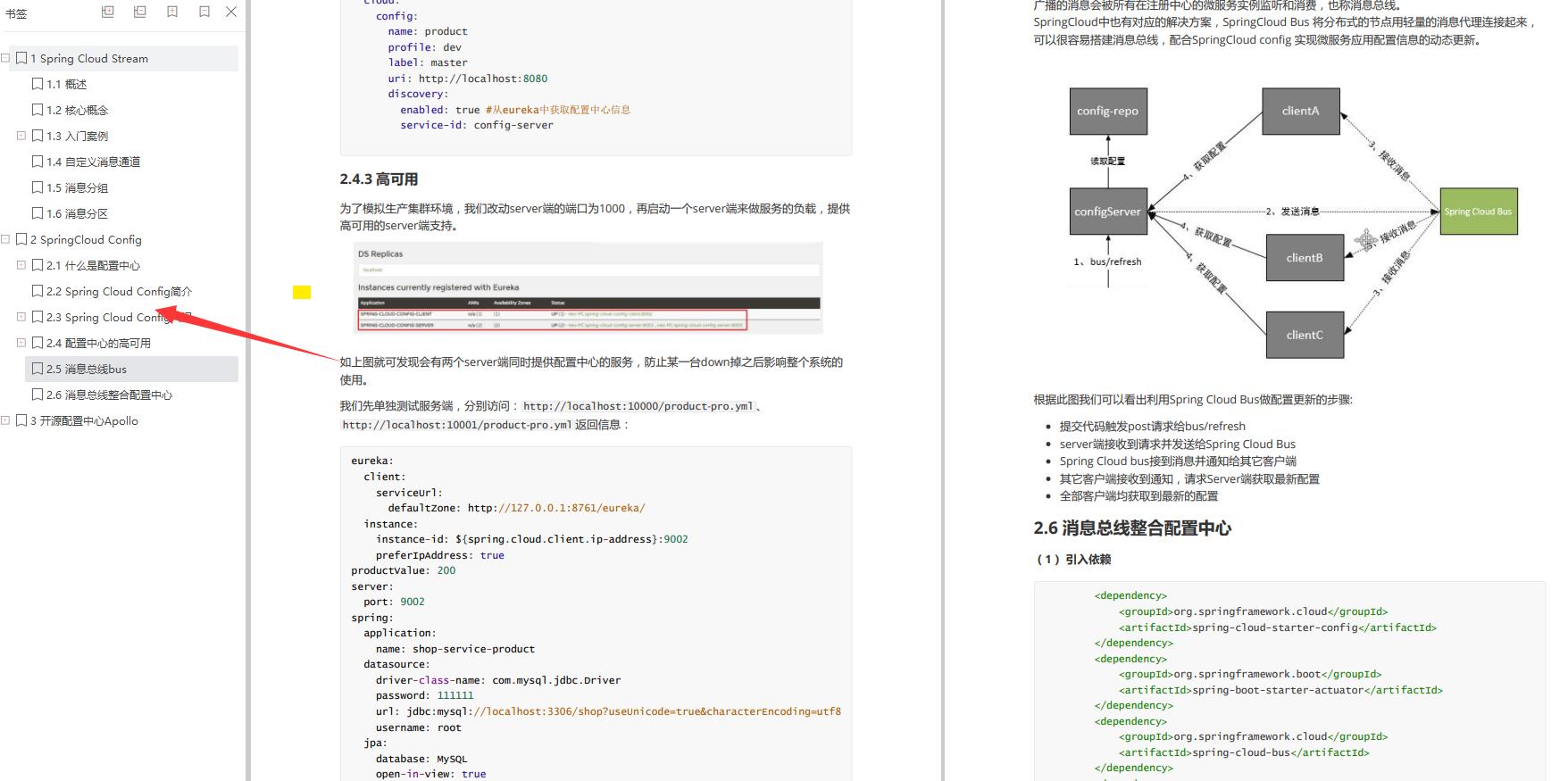Image resolution: width=1568 pixels, height=781 pixels.
Task: Click the artifactId 'spring-cloud-starter-config' line
Action: pyautogui.click(x=1278, y=627)
